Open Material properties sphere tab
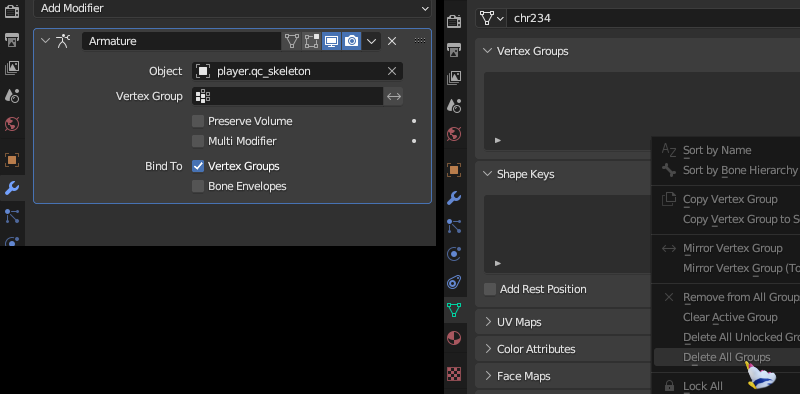This screenshot has width=800, height=394. (x=454, y=338)
